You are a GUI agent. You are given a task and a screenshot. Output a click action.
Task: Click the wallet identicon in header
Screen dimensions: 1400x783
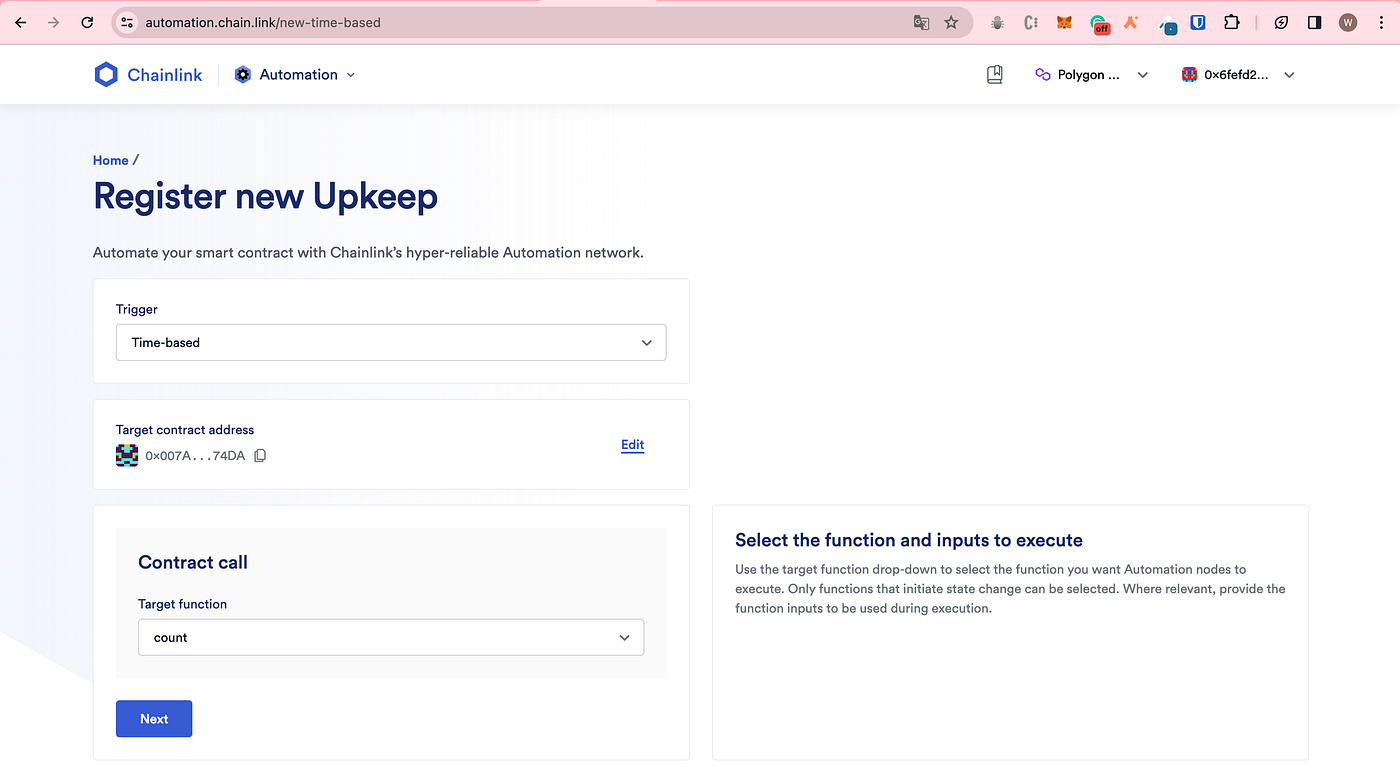click(1189, 75)
